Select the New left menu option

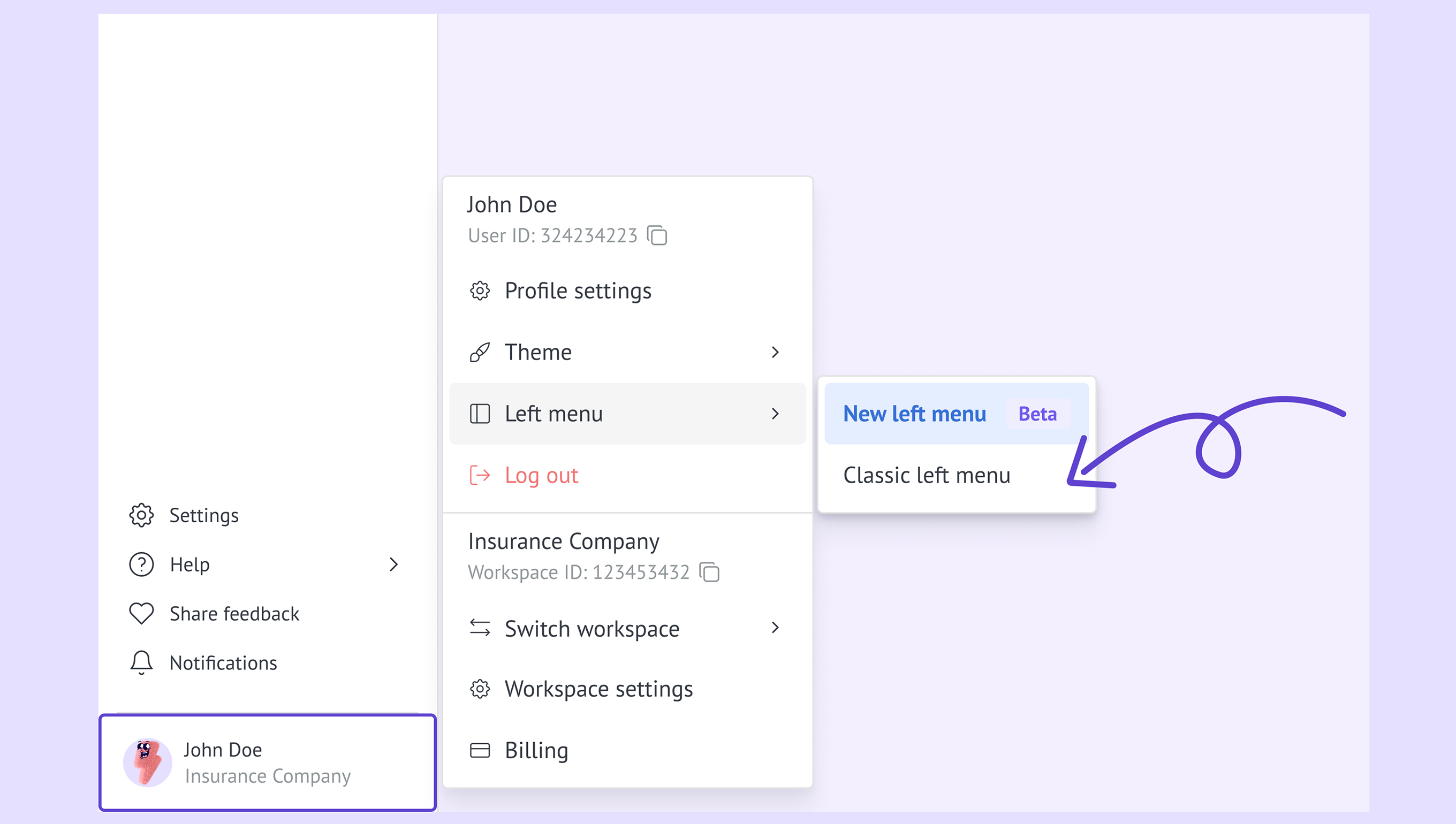(x=914, y=414)
